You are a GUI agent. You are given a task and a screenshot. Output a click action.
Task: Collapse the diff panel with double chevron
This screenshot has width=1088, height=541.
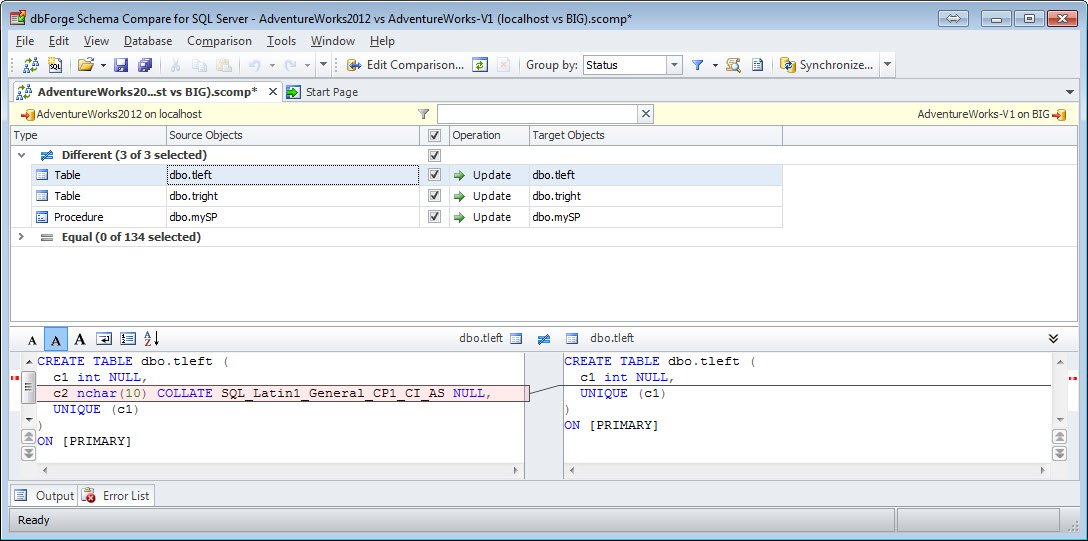pos(1053,338)
